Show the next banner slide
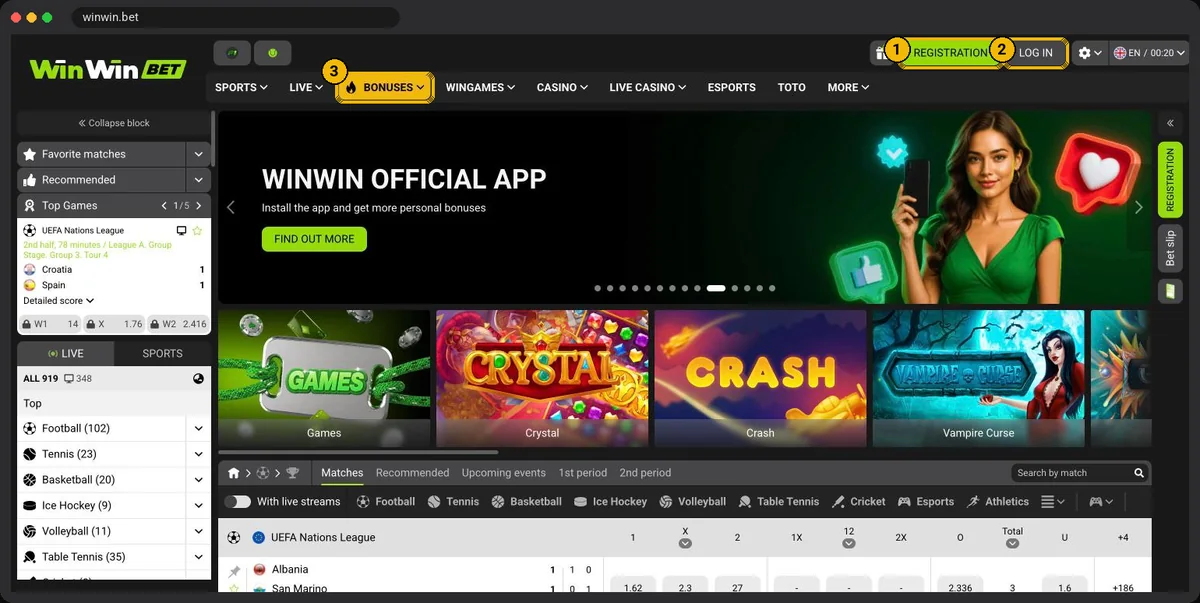 click(x=1138, y=207)
